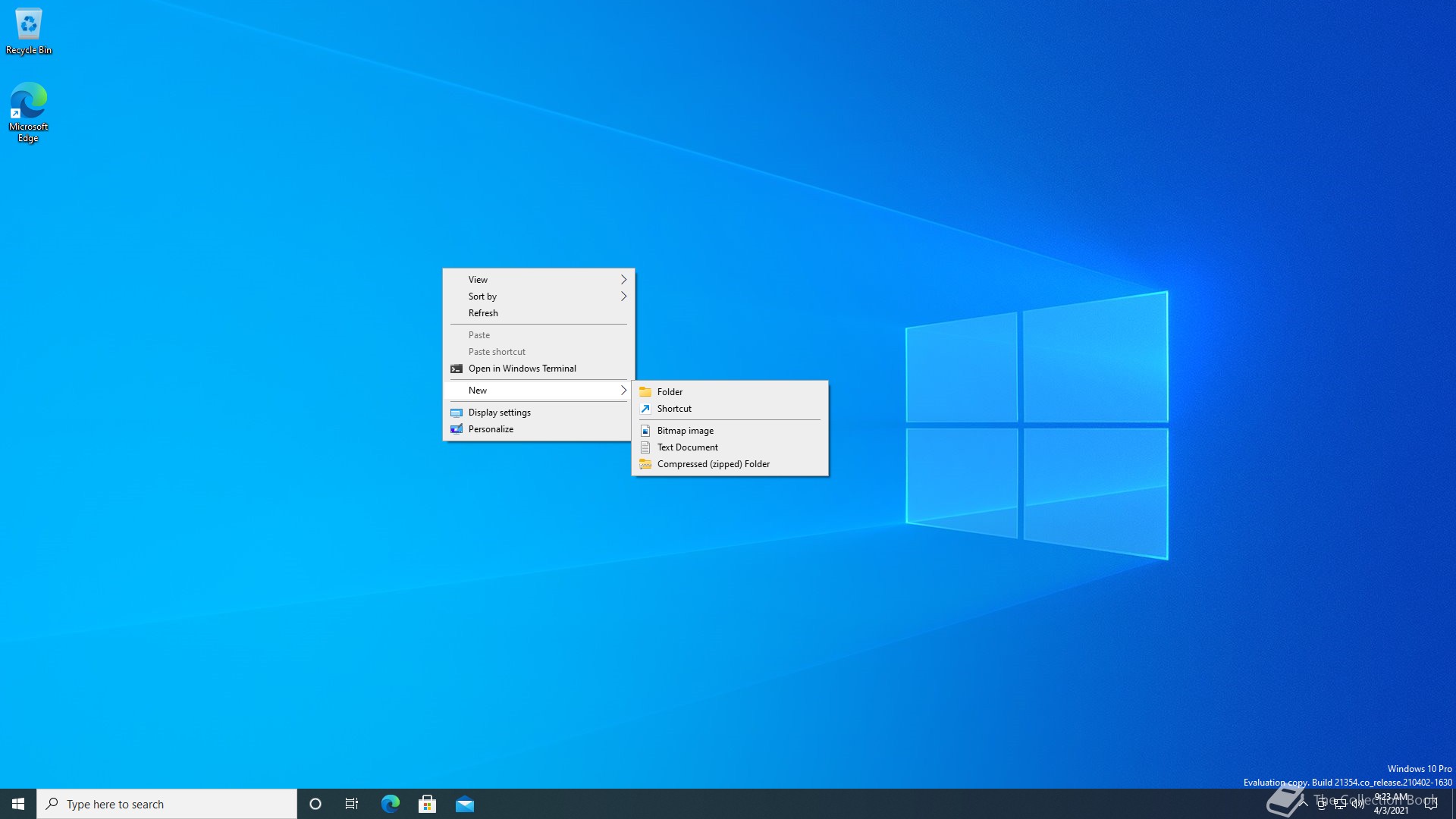Screen dimensions: 1456x819
Task: Create a new Text Document
Action: pos(687,447)
